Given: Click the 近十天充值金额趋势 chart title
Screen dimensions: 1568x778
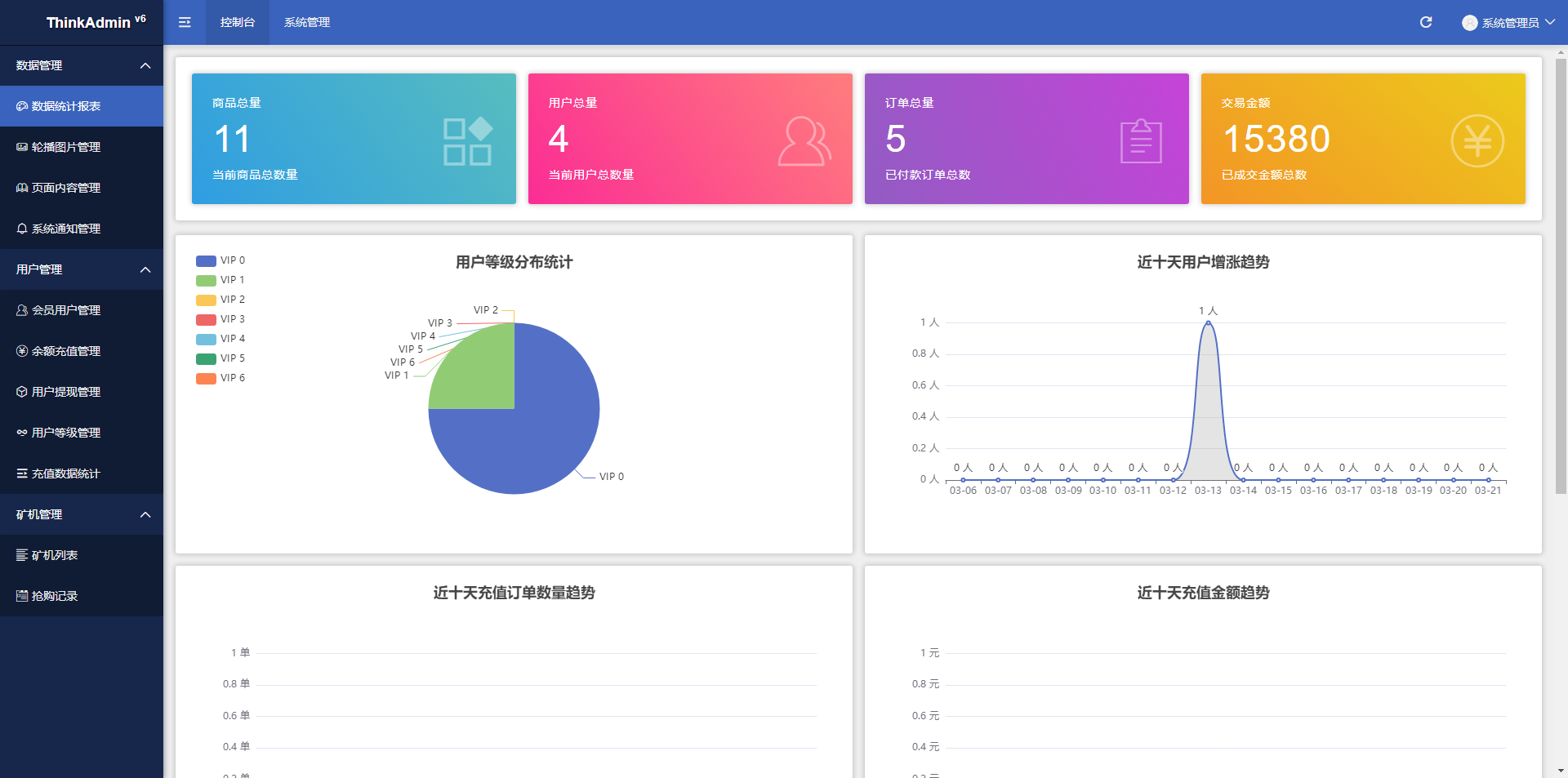Looking at the screenshot, I should 1204,593.
